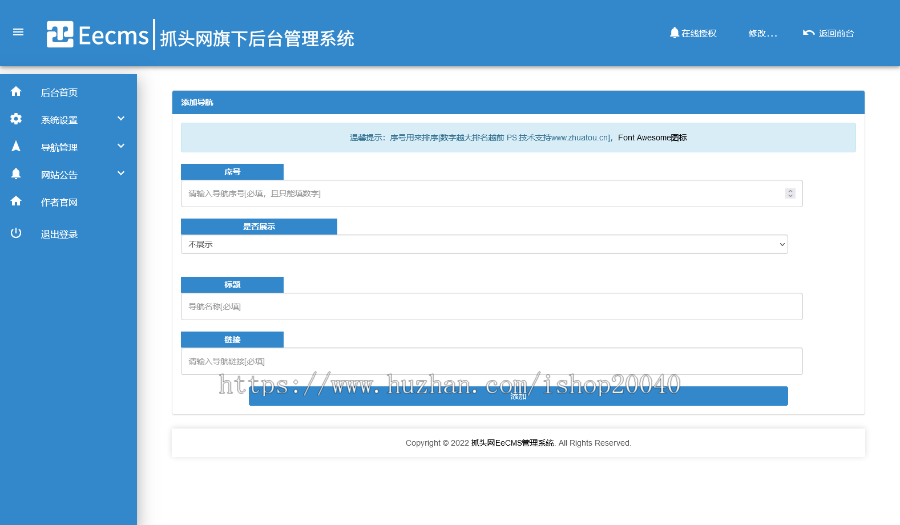Click the Eecms logo icon
900x525 pixels.
click(60, 34)
